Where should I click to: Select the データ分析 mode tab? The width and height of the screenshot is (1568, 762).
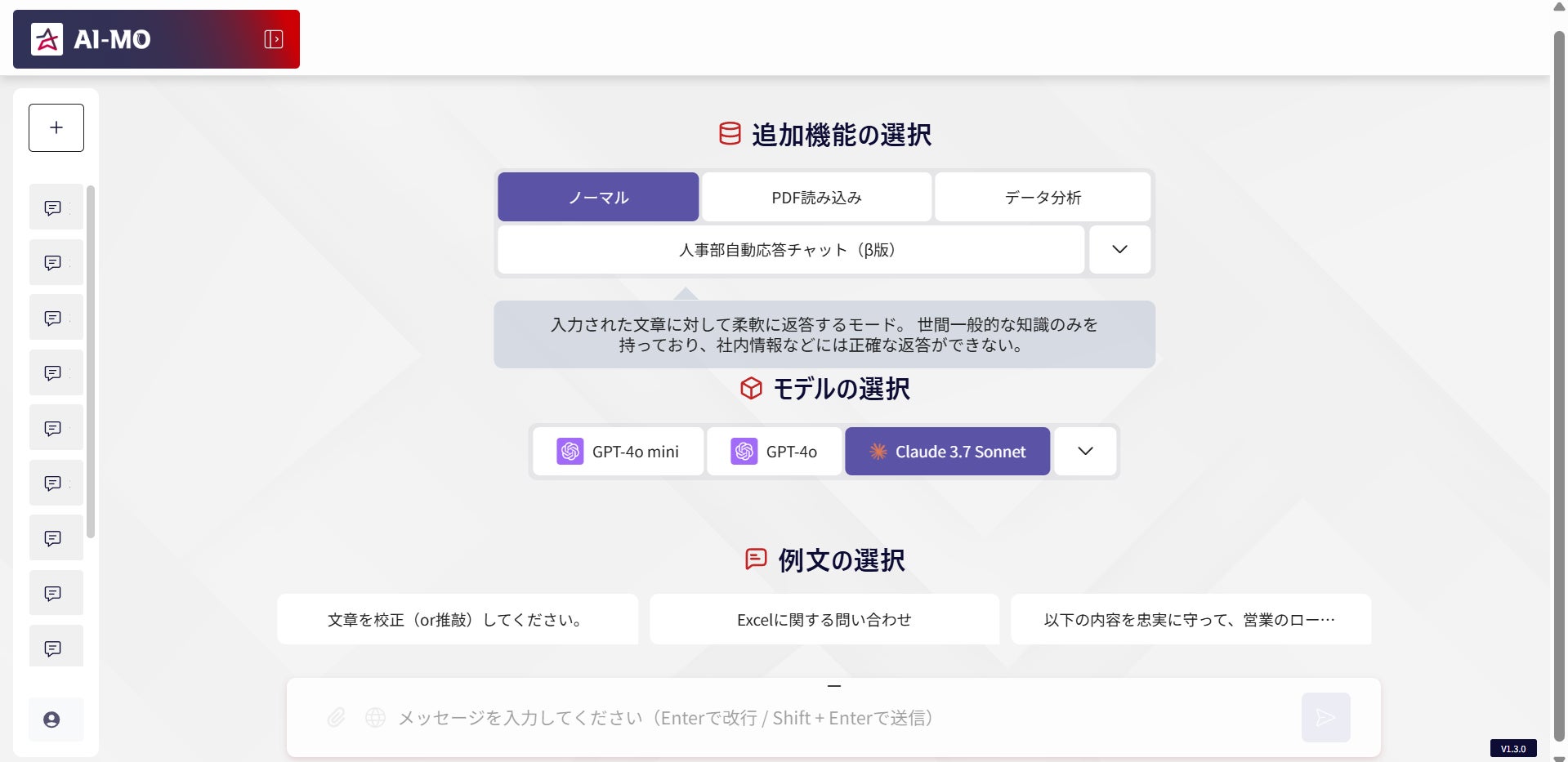[1043, 197]
